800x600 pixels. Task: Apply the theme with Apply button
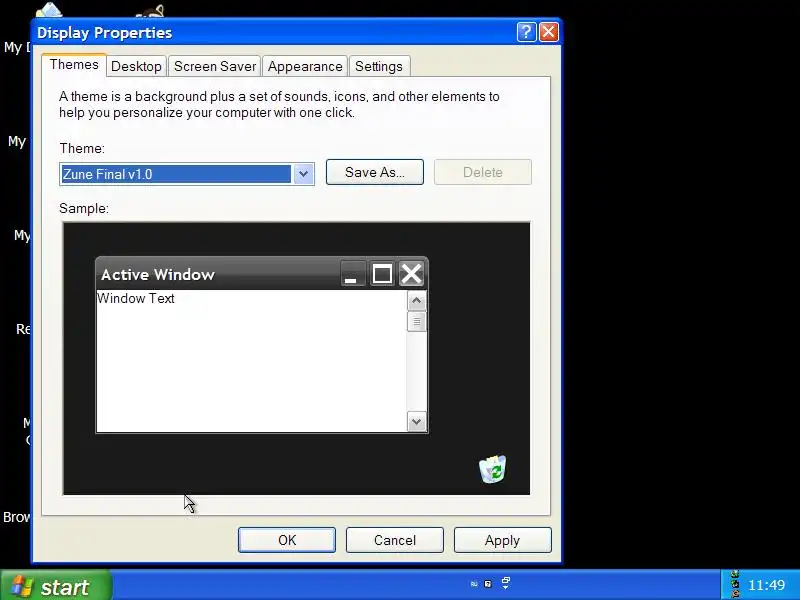point(503,540)
